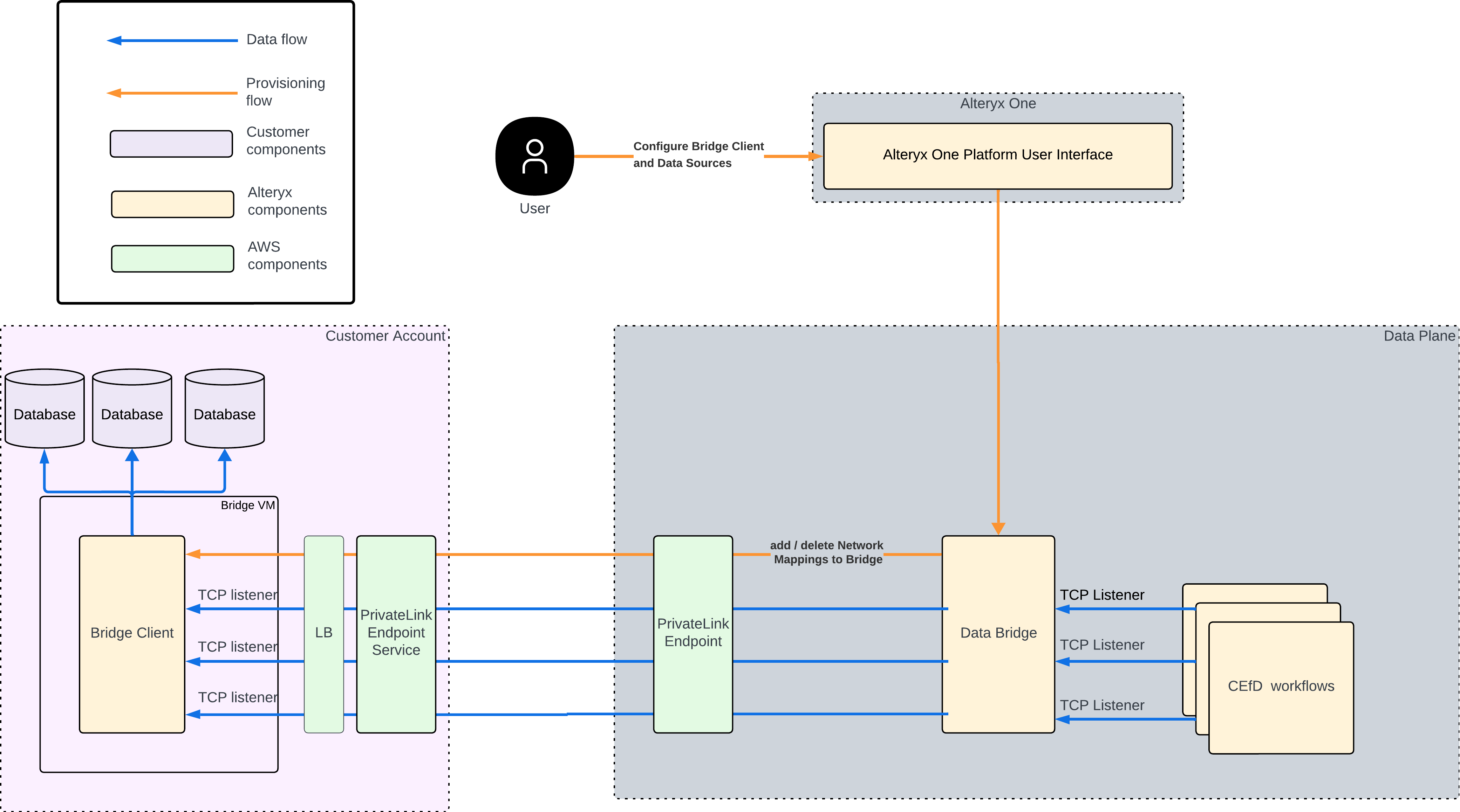Click the 'Customer Account' container title
Screen dimensions: 1460x812
[385, 336]
